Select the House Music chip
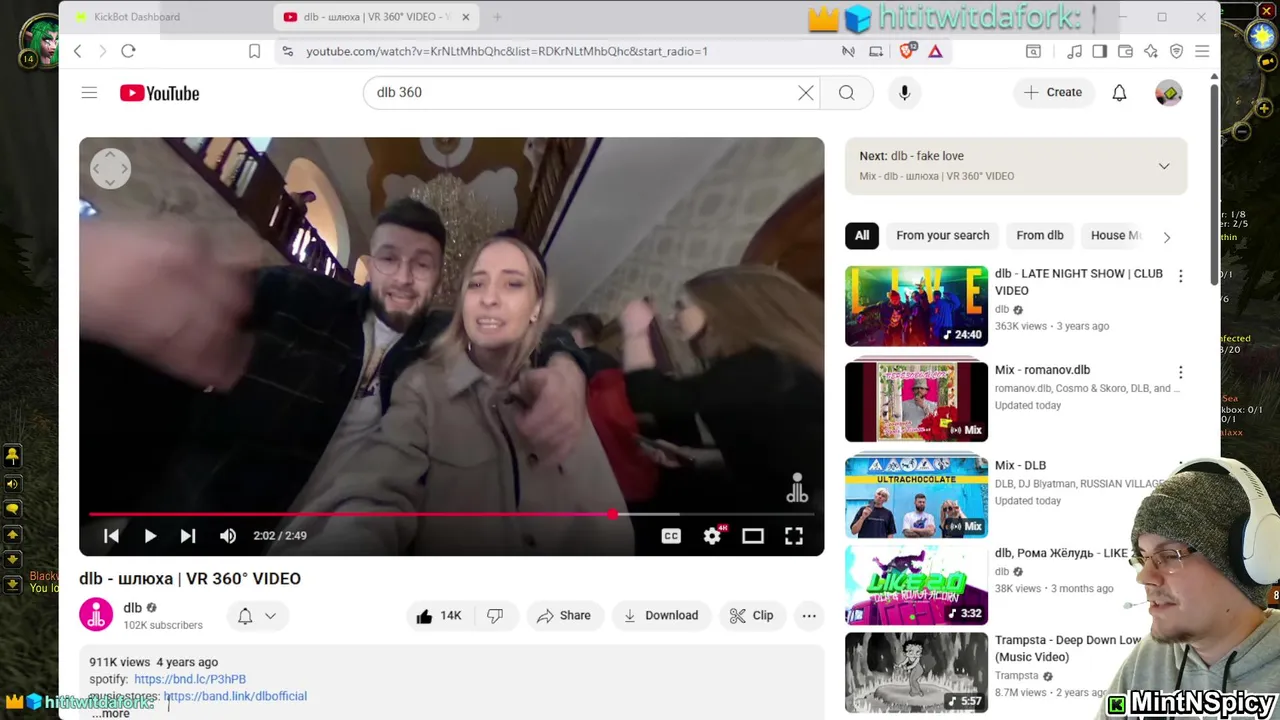The height and width of the screenshot is (720, 1280). (x=1114, y=236)
